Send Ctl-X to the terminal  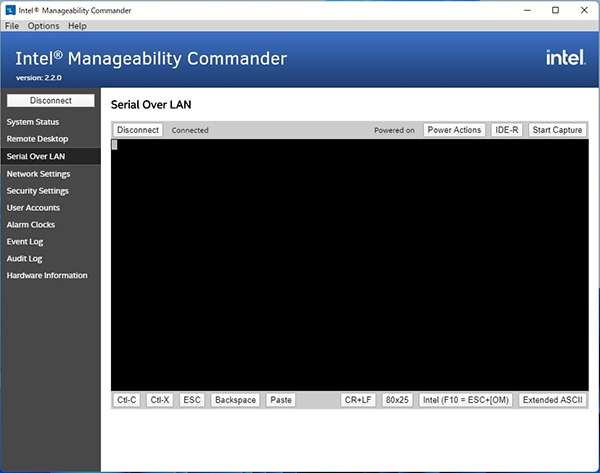coord(160,400)
